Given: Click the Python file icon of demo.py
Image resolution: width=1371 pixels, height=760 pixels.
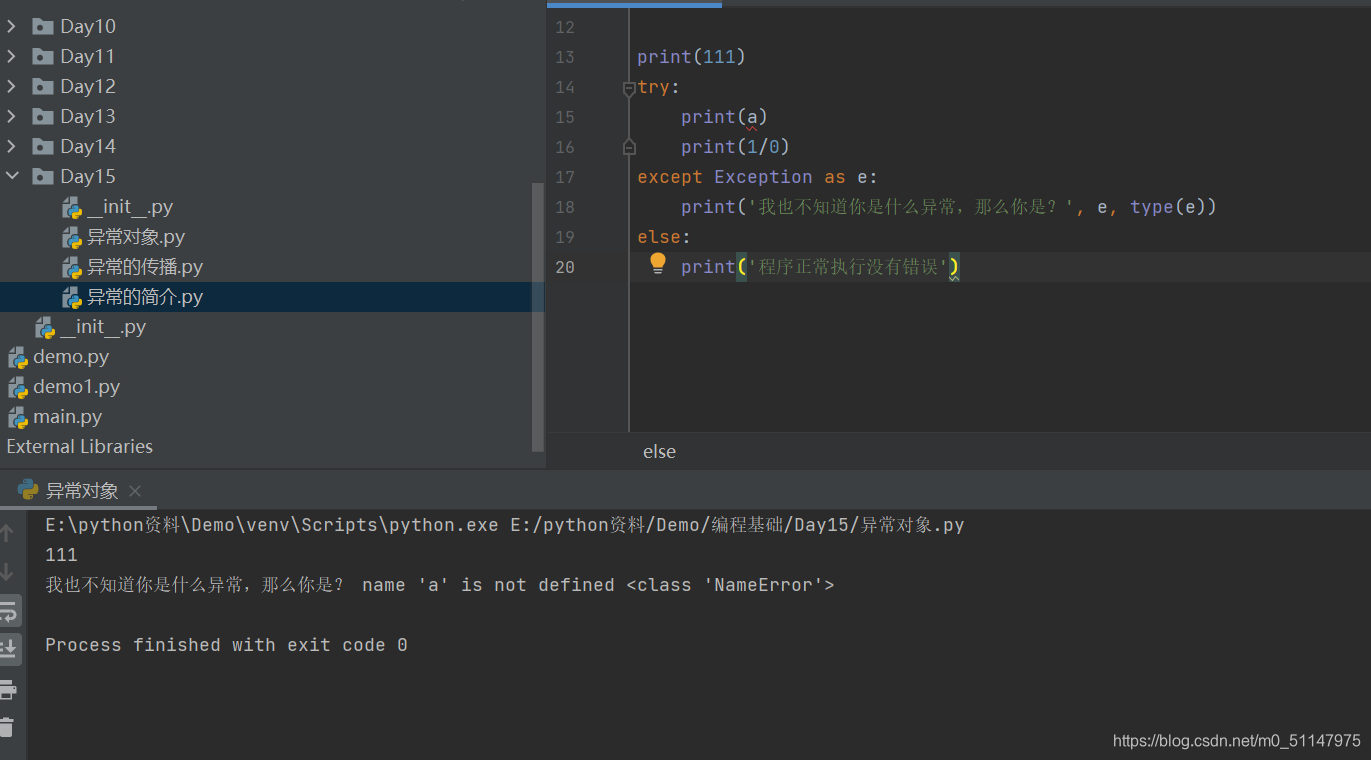Looking at the screenshot, I should 18,358.
